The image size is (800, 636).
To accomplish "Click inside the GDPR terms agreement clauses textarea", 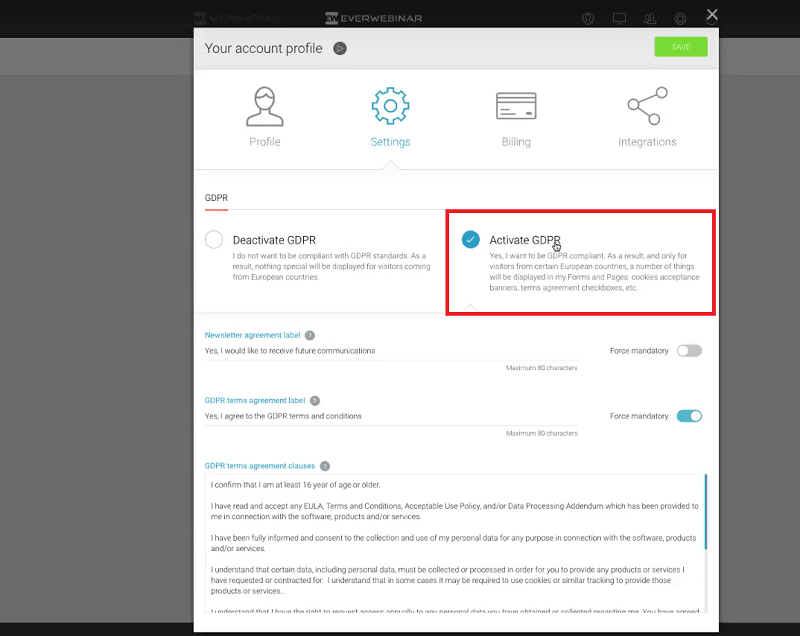I will (454, 543).
